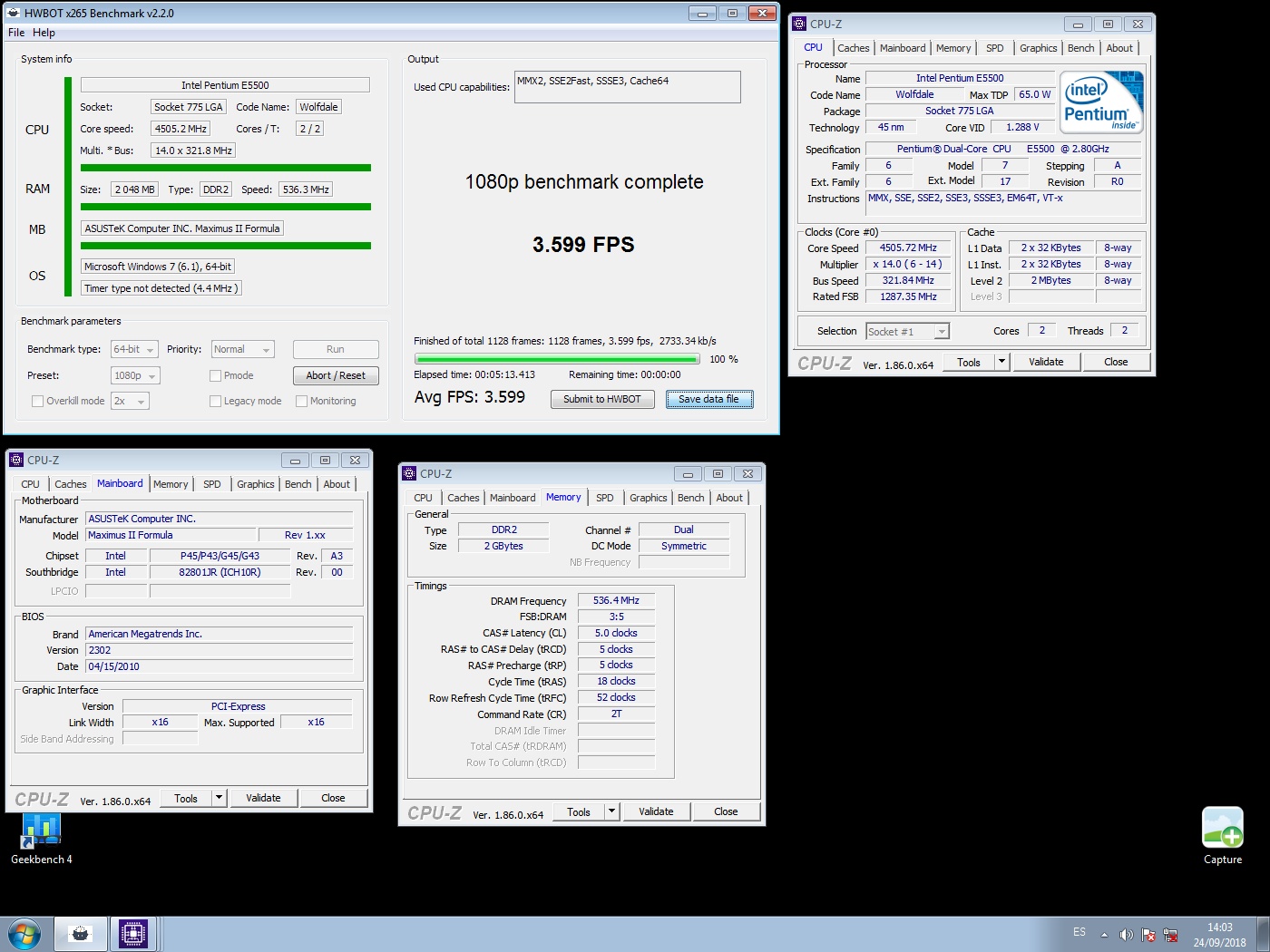Open the File menu in HWBOT

click(16, 33)
